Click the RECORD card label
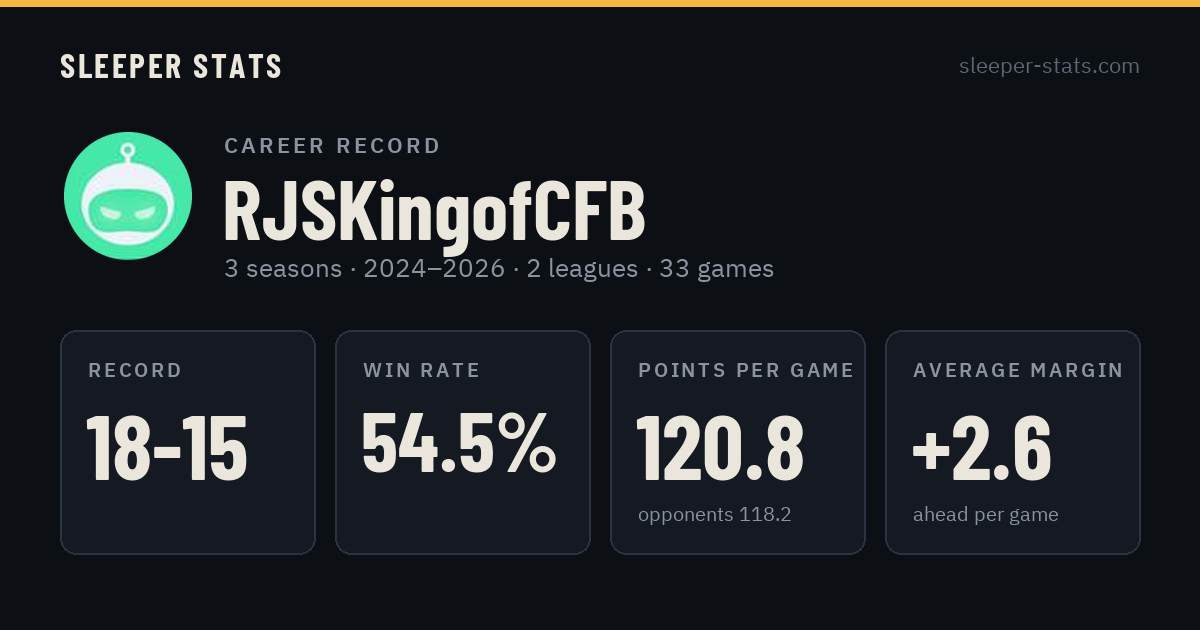 135,371
